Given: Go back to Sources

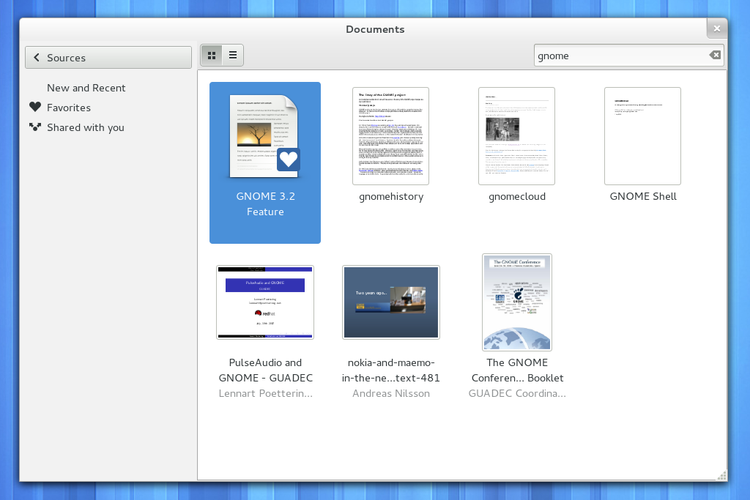Looking at the screenshot, I should coord(108,58).
